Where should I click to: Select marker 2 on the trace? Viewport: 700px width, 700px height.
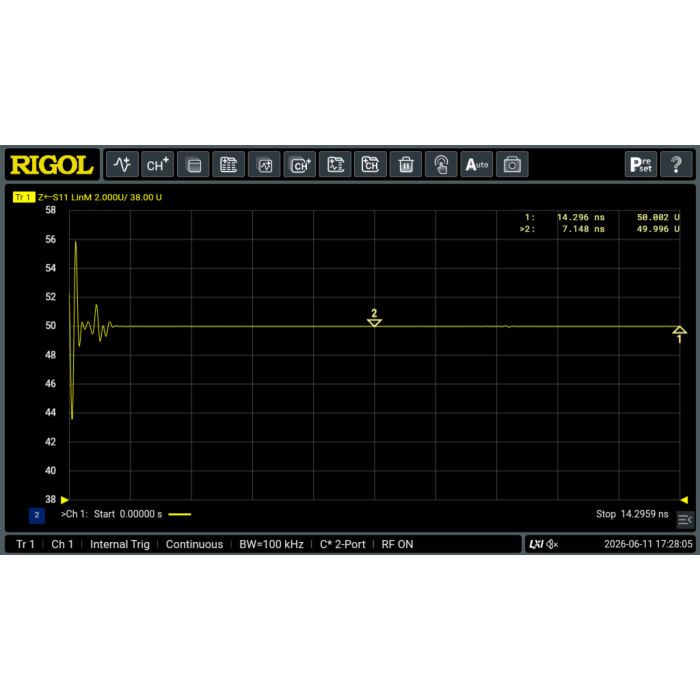(x=374, y=318)
